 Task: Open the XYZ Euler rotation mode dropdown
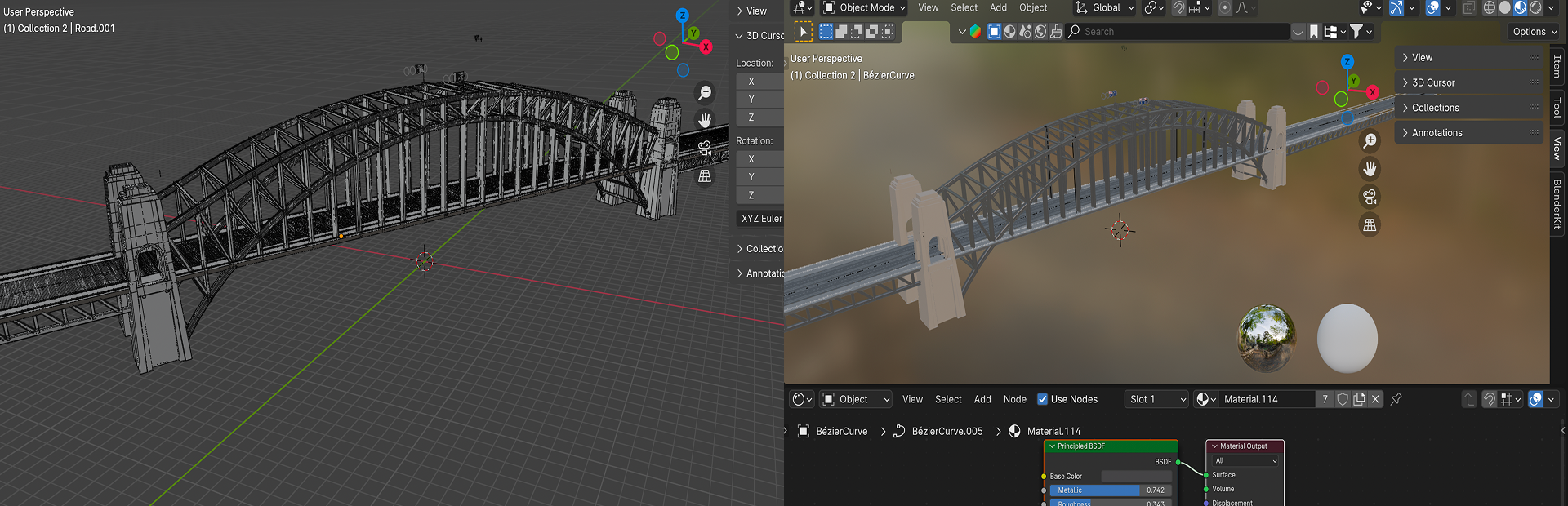[760, 219]
